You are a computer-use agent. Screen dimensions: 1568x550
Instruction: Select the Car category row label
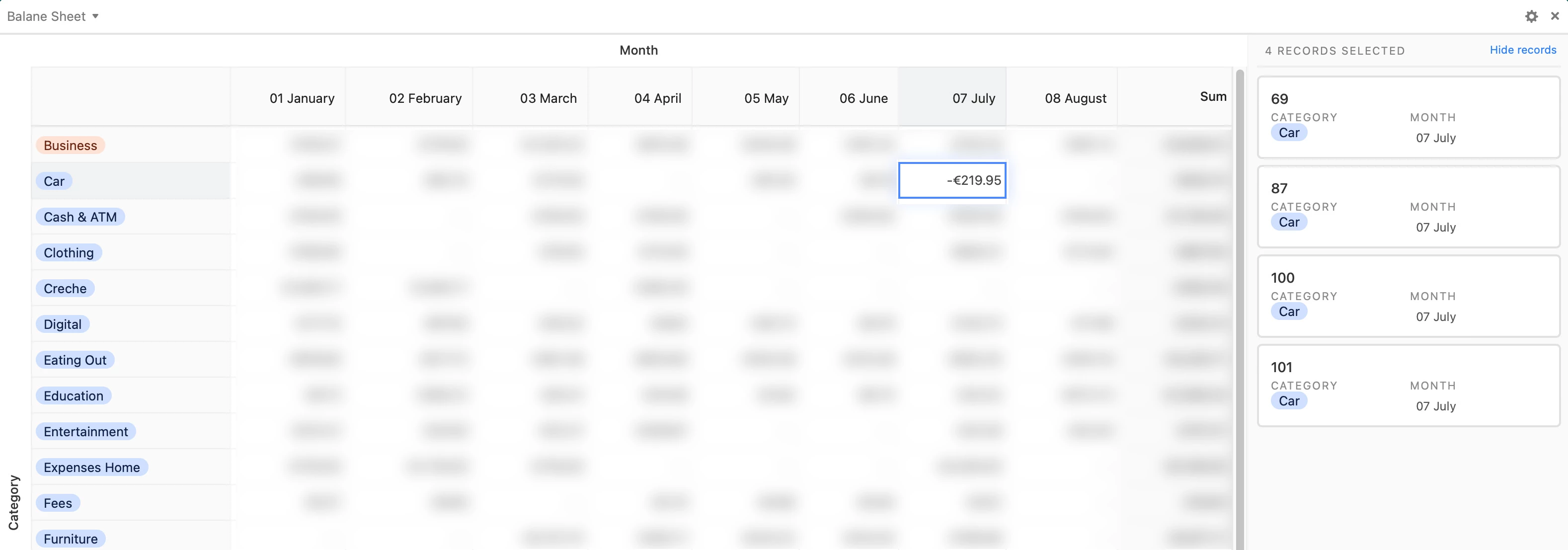click(x=54, y=181)
